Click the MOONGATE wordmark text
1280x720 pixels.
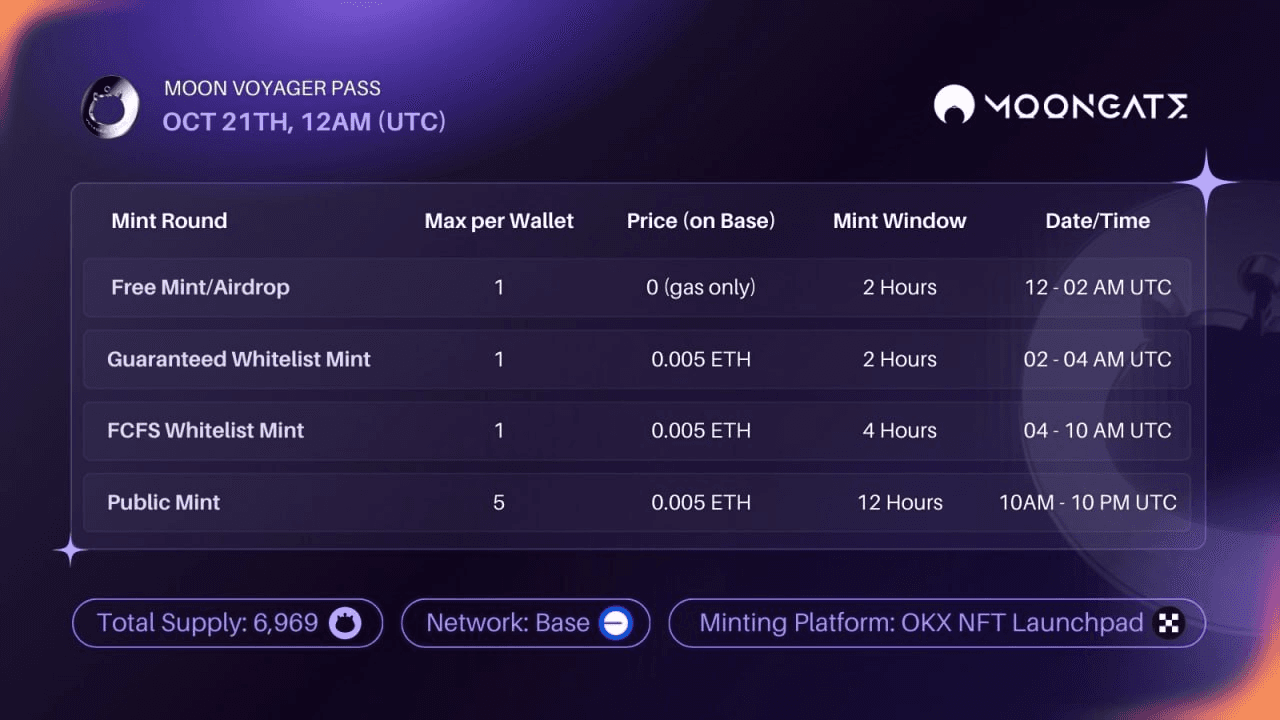click(x=1086, y=106)
